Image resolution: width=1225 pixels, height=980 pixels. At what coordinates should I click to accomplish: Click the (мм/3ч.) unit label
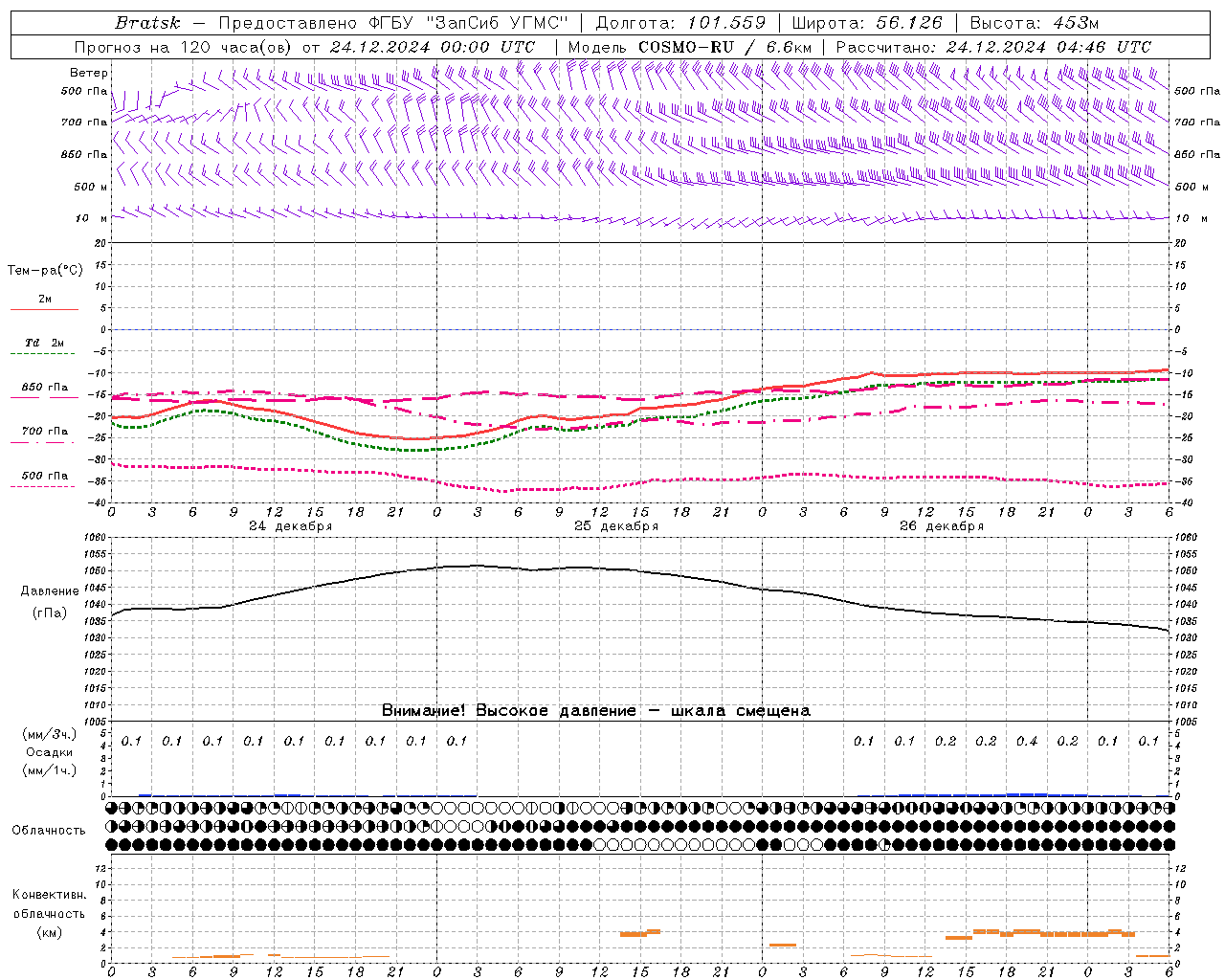(50, 734)
